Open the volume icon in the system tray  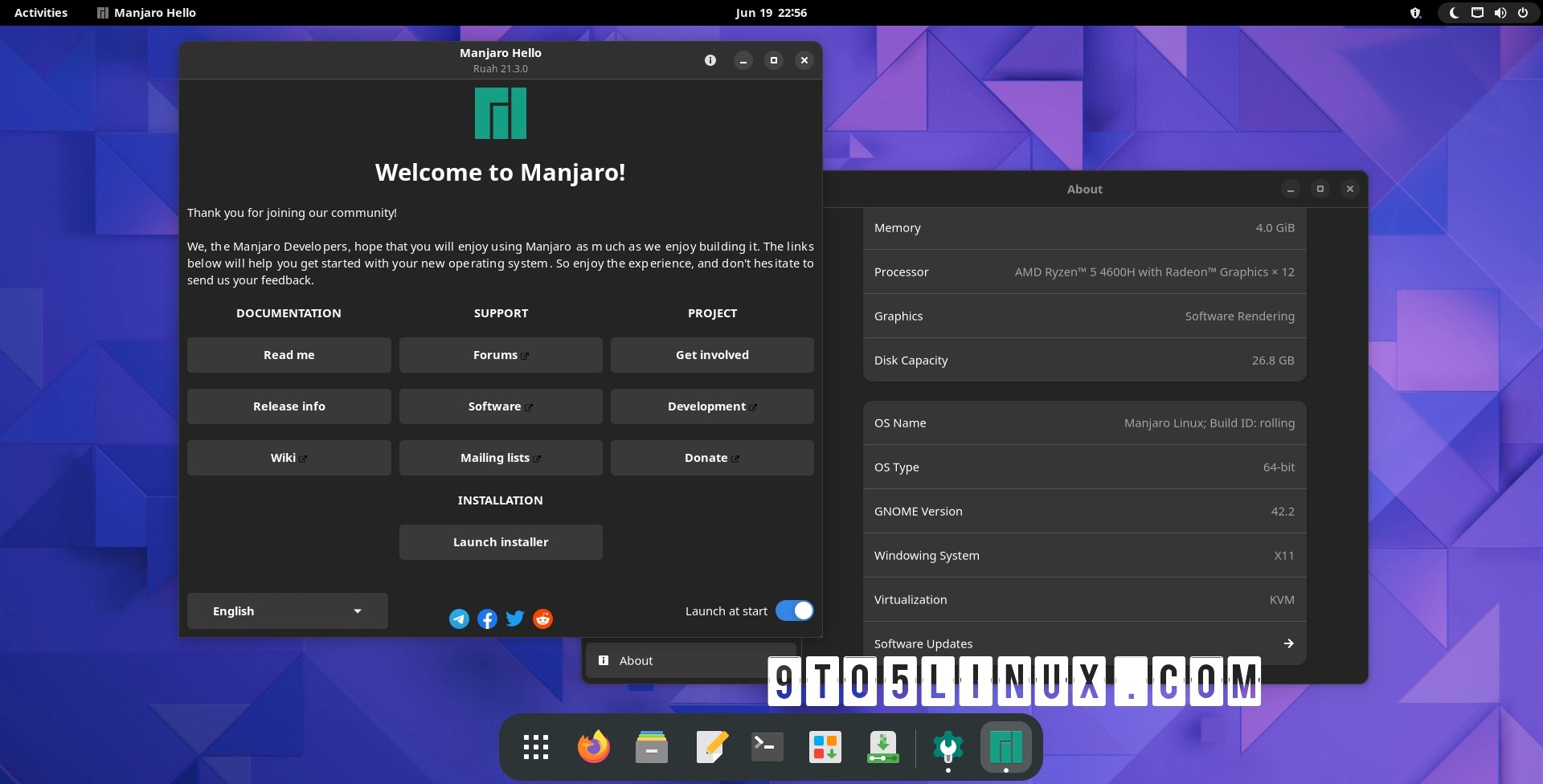[x=1500, y=12]
